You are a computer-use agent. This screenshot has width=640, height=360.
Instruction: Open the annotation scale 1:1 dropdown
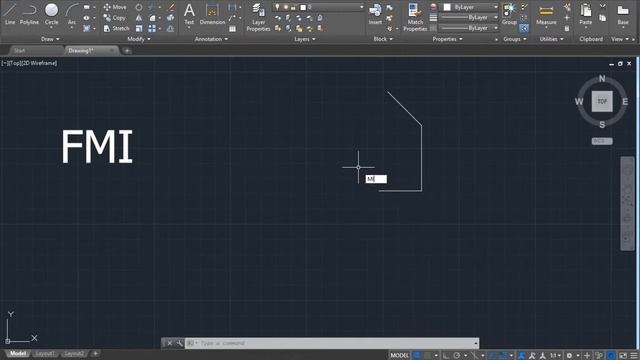(555, 356)
